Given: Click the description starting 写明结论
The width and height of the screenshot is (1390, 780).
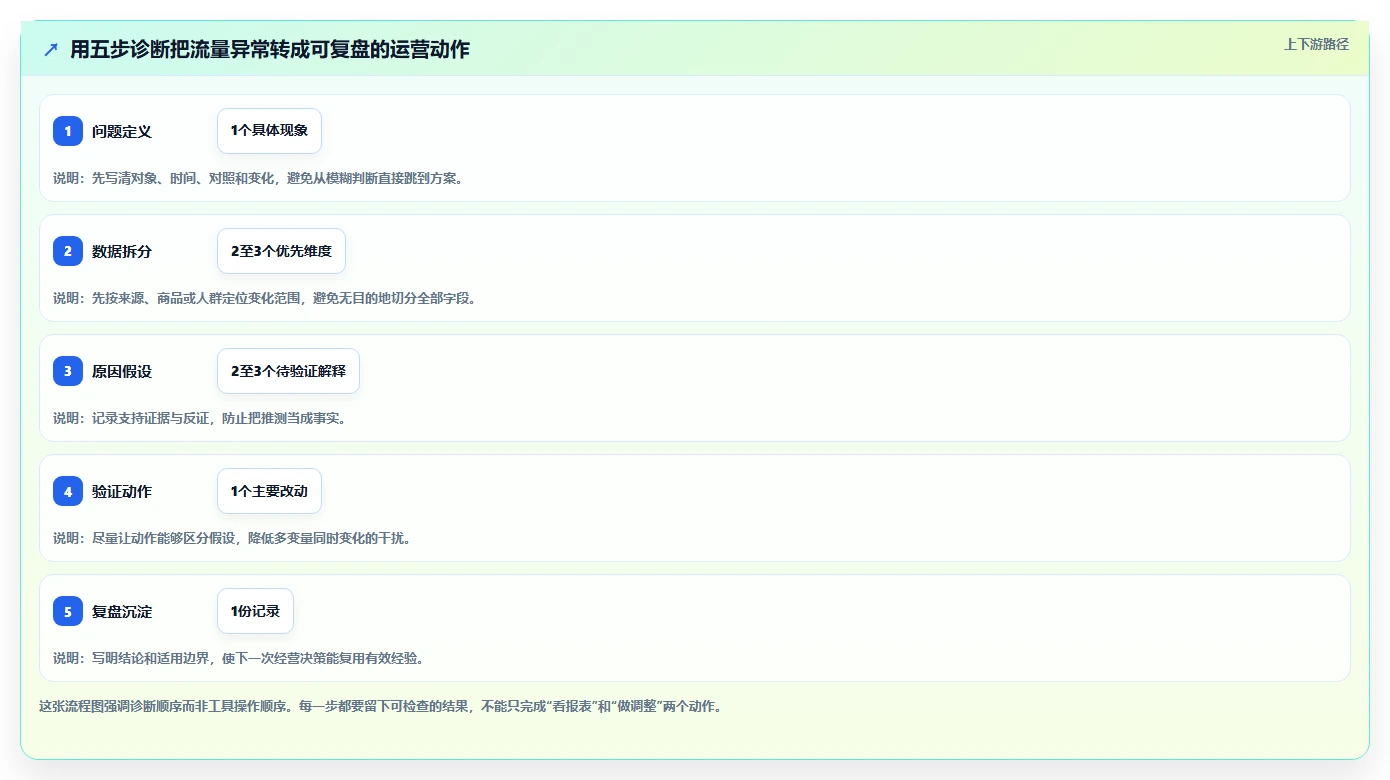Looking at the screenshot, I should point(239,658).
